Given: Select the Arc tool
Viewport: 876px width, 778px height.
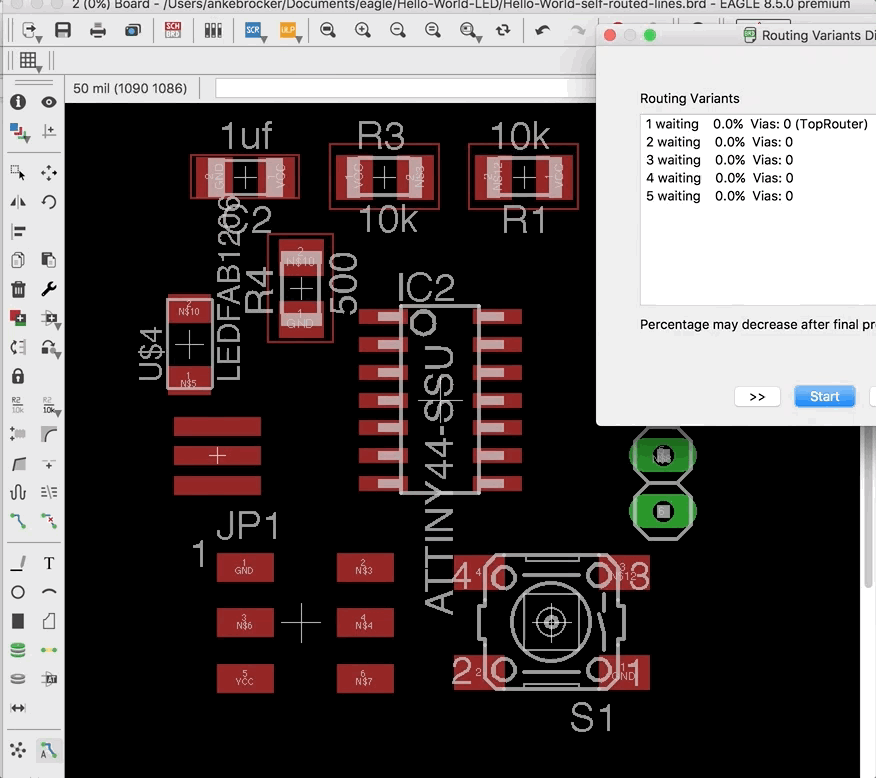Looking at the screenshot, I should click(49, 592).
